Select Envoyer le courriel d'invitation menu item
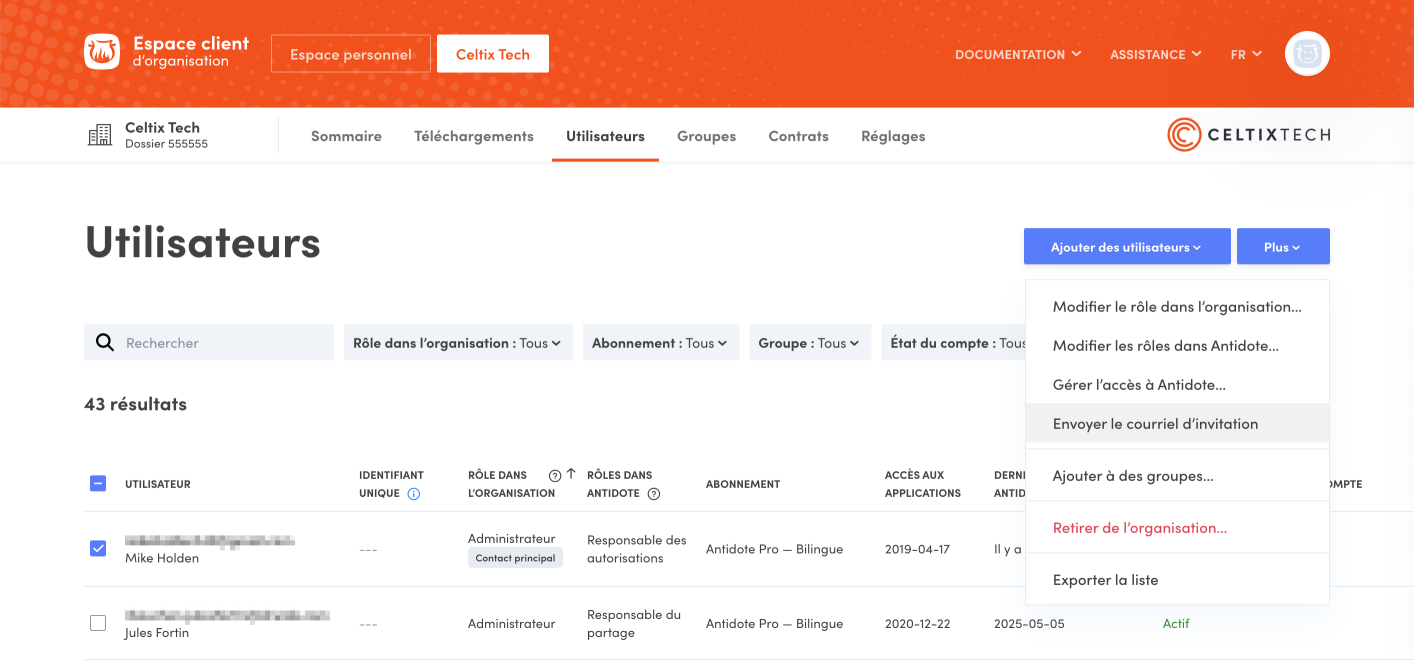This screenshot has width=1414, height=664. click(x=1155, y=424)
